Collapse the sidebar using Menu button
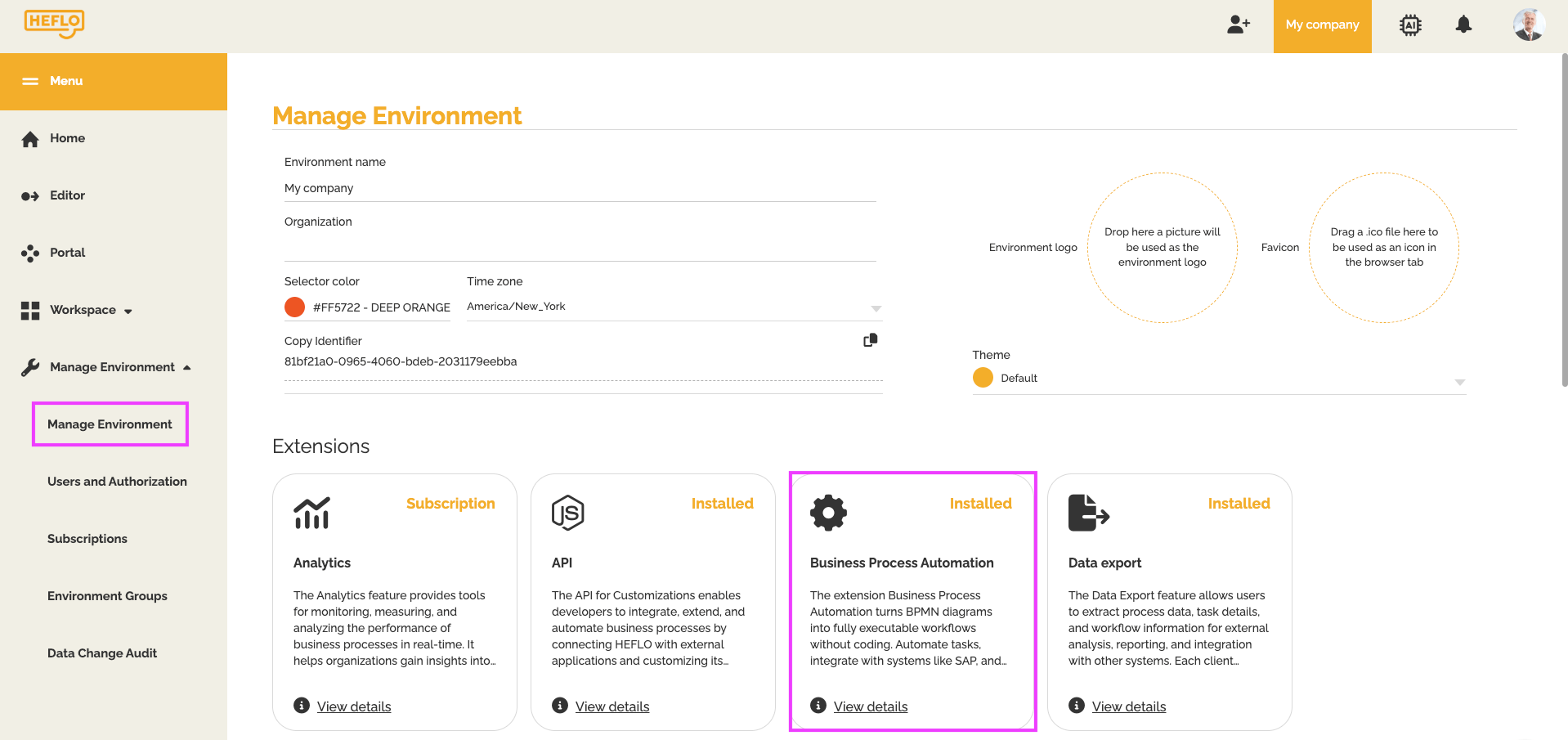Viewport: 1568px width, 740px height. [x=54, y=81]
